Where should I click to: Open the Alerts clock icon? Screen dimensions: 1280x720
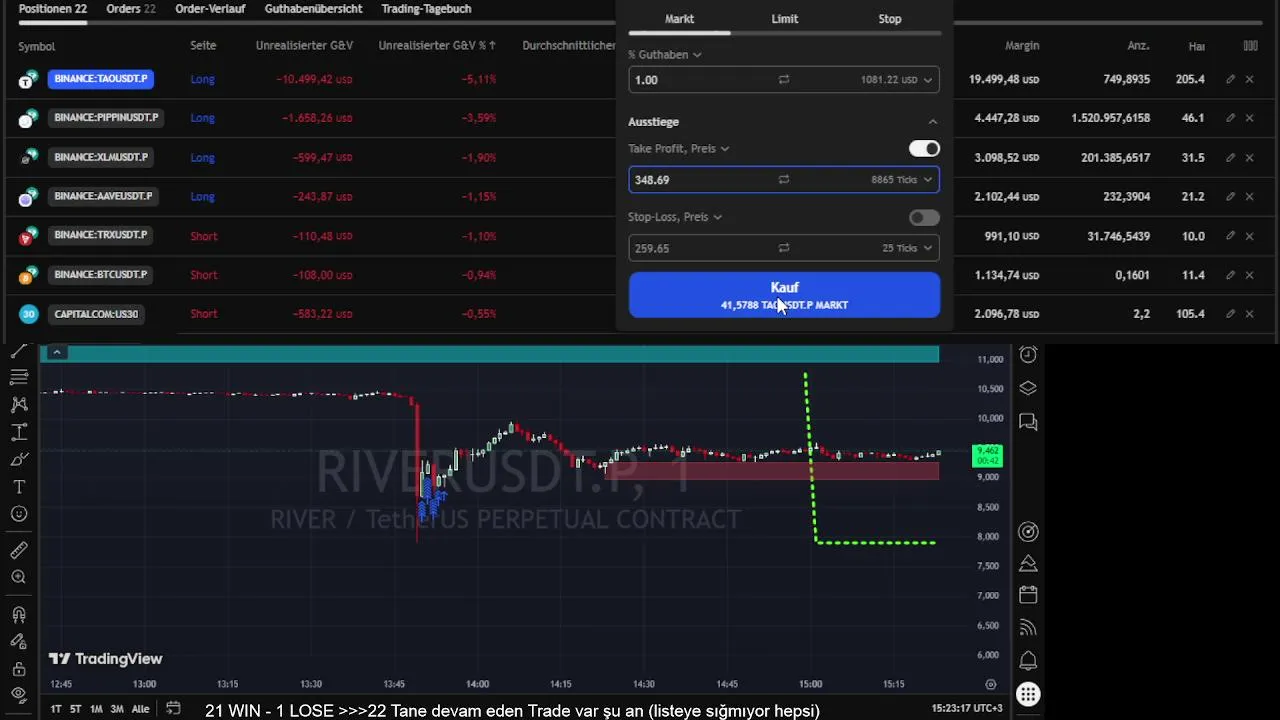click(1028, 355)
